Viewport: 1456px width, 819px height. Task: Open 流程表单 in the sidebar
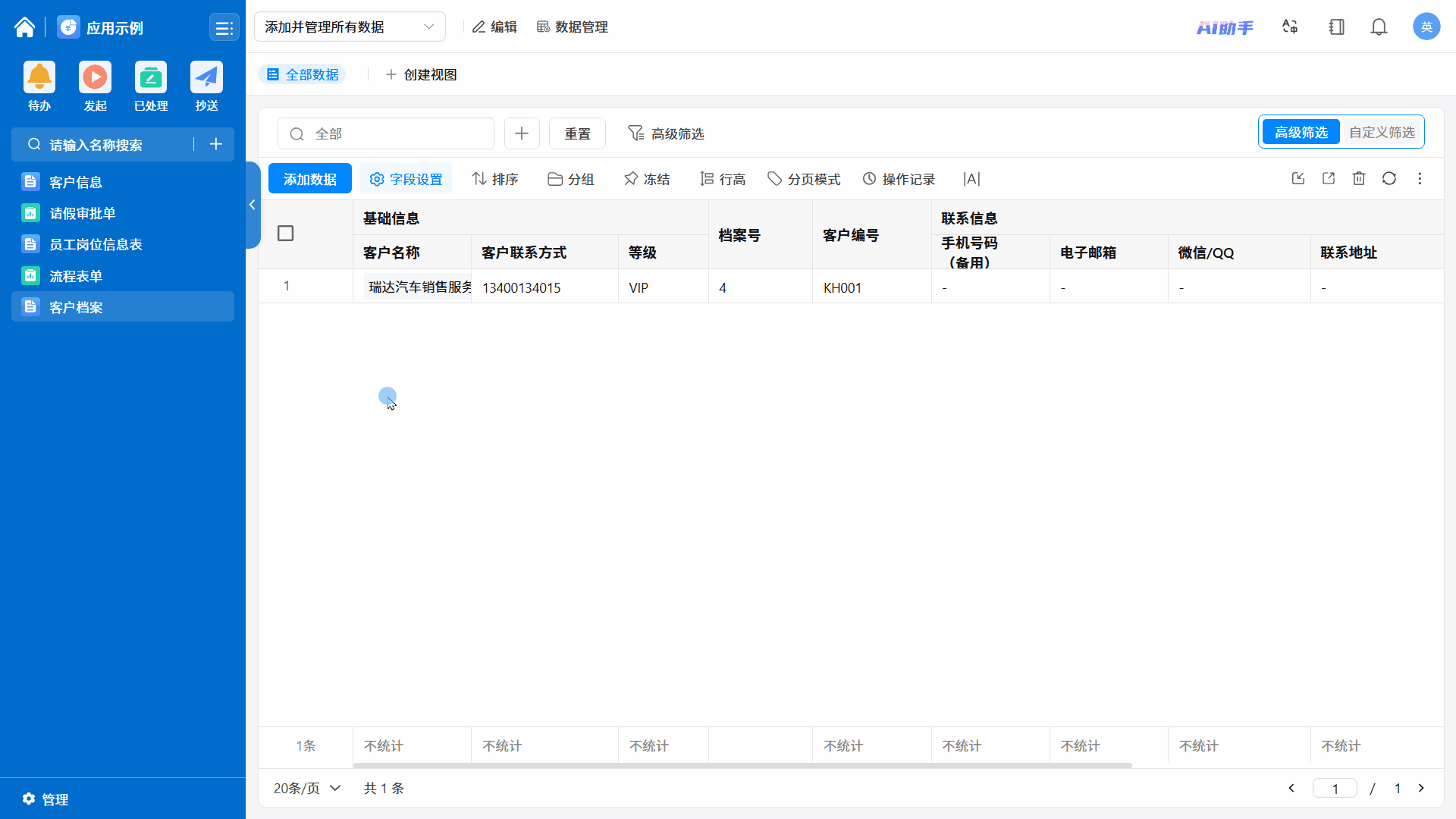(x=123, y=276)
